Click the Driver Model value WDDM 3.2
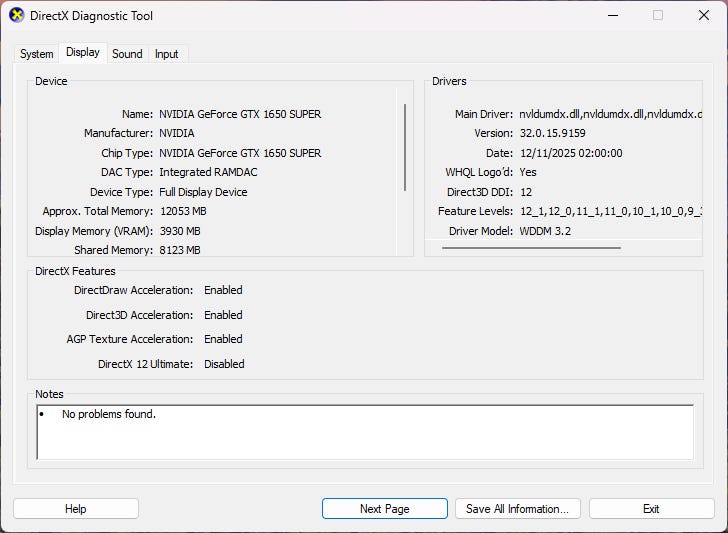 545,231
